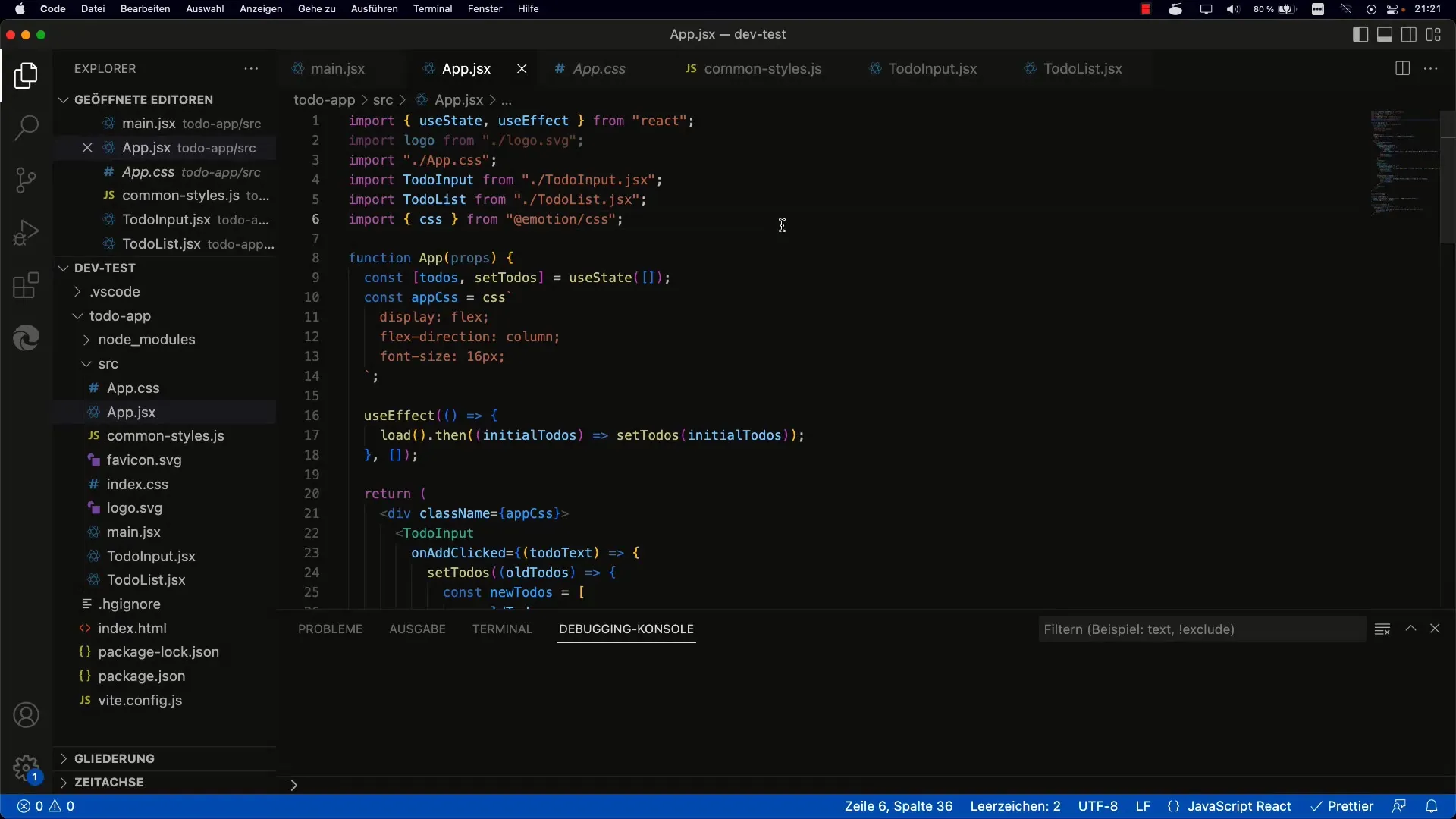
Task: Select indentation Leerzeichen: 2
Action: coord(1015,806)
